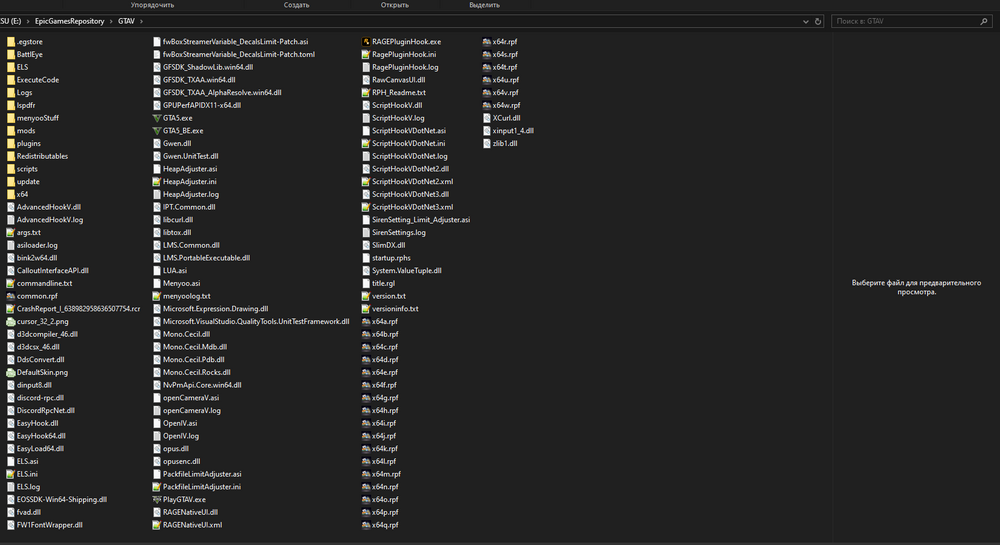
Task: Select RAGENativeUI.dll file name
Action: point(190,512)
